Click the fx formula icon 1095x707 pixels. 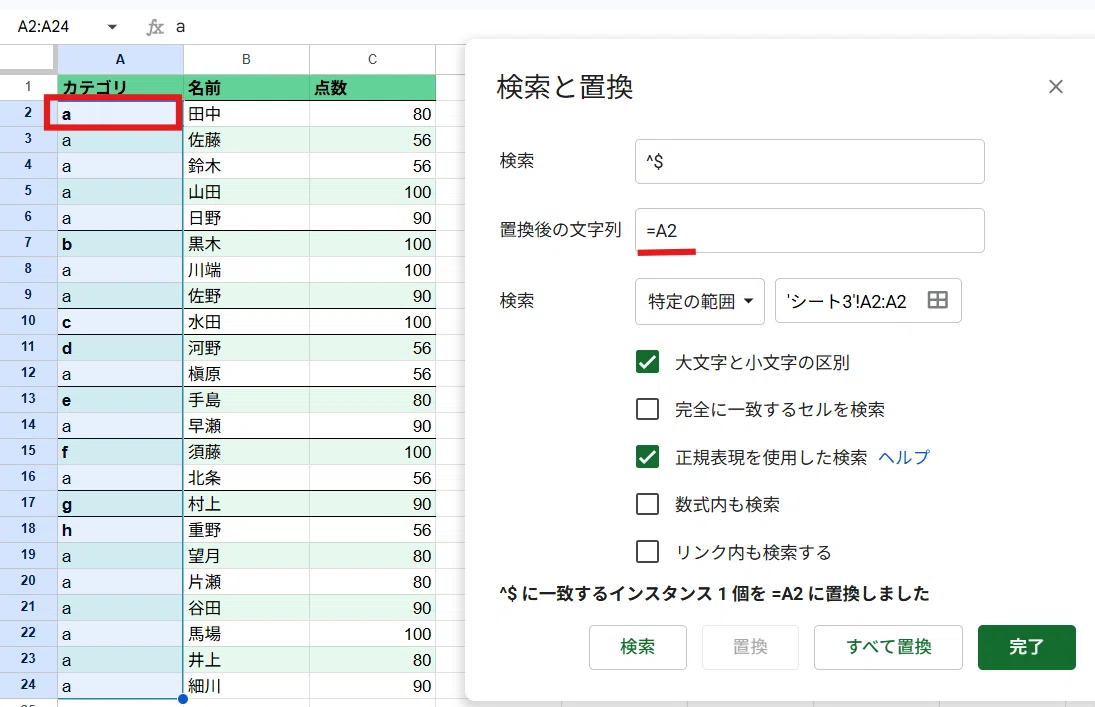click(155, 27)
